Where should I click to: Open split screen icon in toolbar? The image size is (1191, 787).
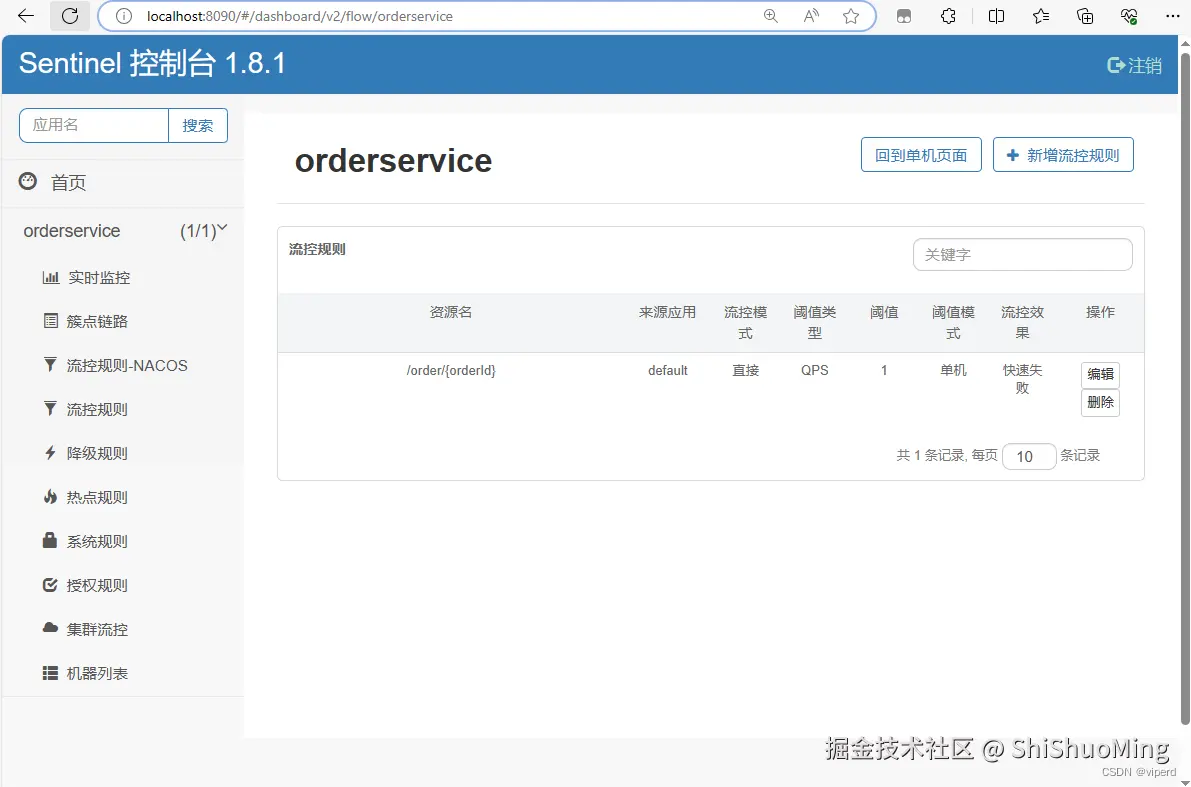point(996,16)
